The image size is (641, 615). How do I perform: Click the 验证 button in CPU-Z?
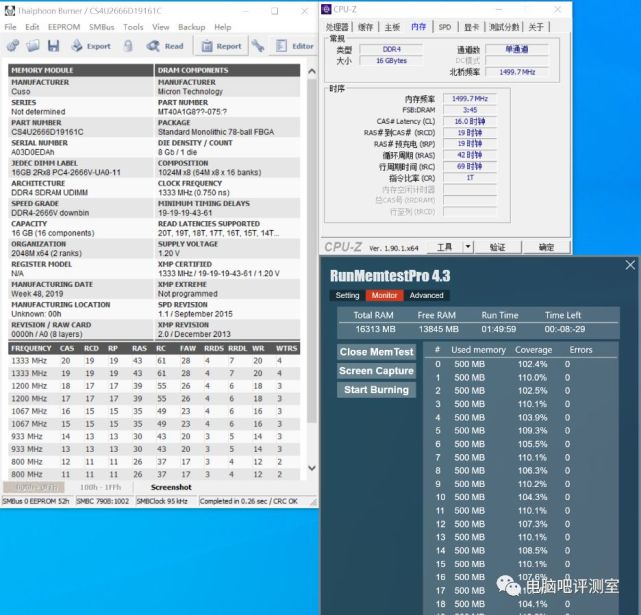(498, 247)
